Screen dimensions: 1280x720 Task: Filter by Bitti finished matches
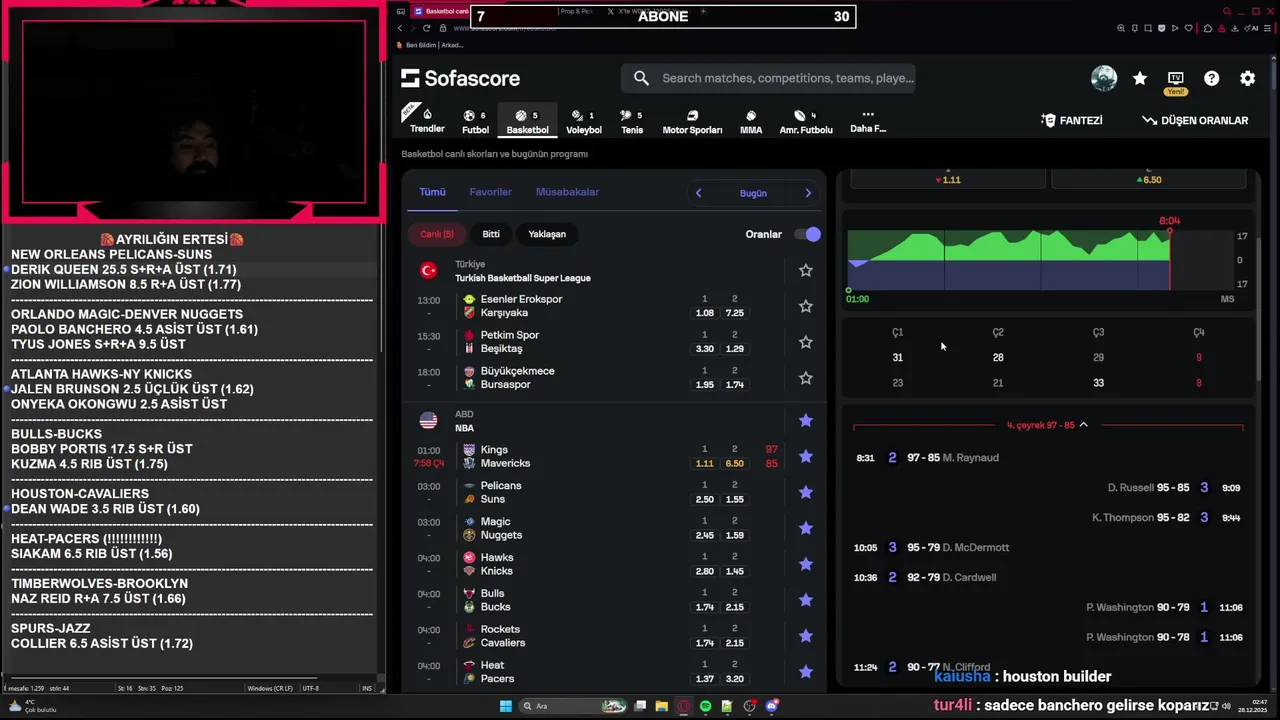point(491,234)
